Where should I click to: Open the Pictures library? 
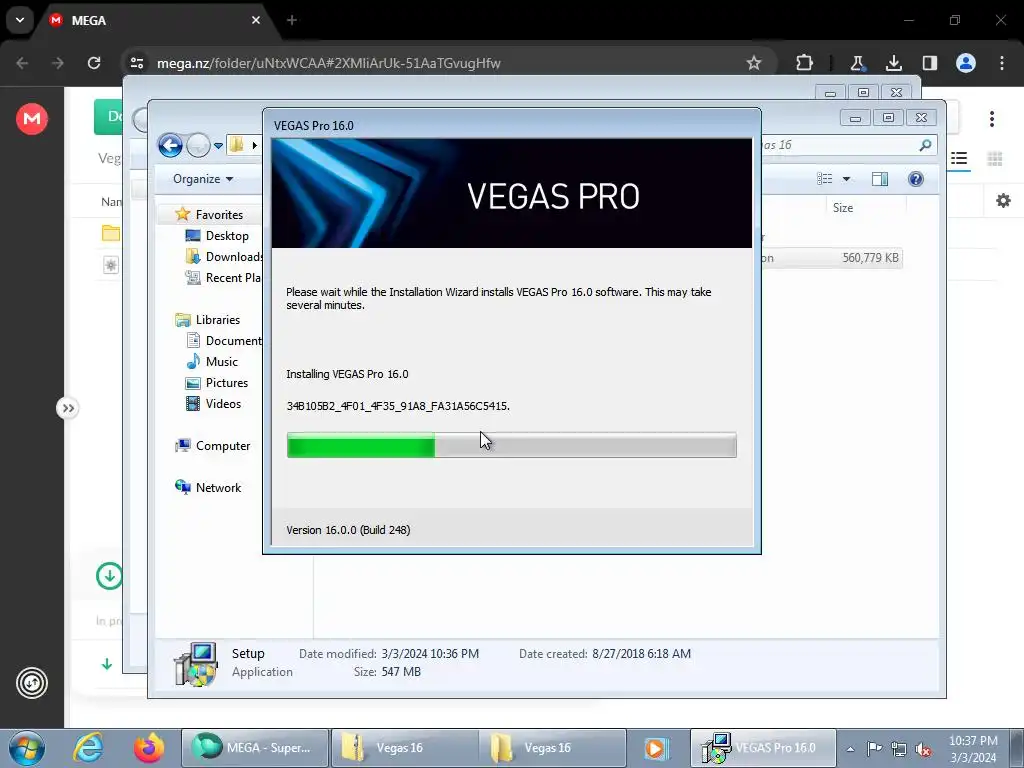tap(227, 383)
